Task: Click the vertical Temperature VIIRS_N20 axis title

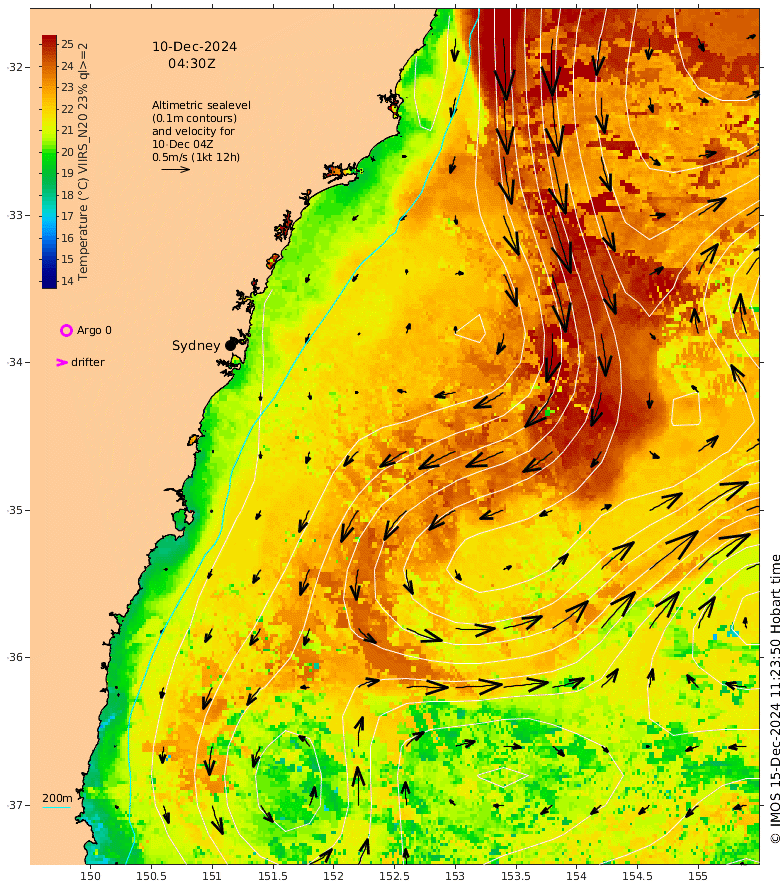Action: [83, 161]
